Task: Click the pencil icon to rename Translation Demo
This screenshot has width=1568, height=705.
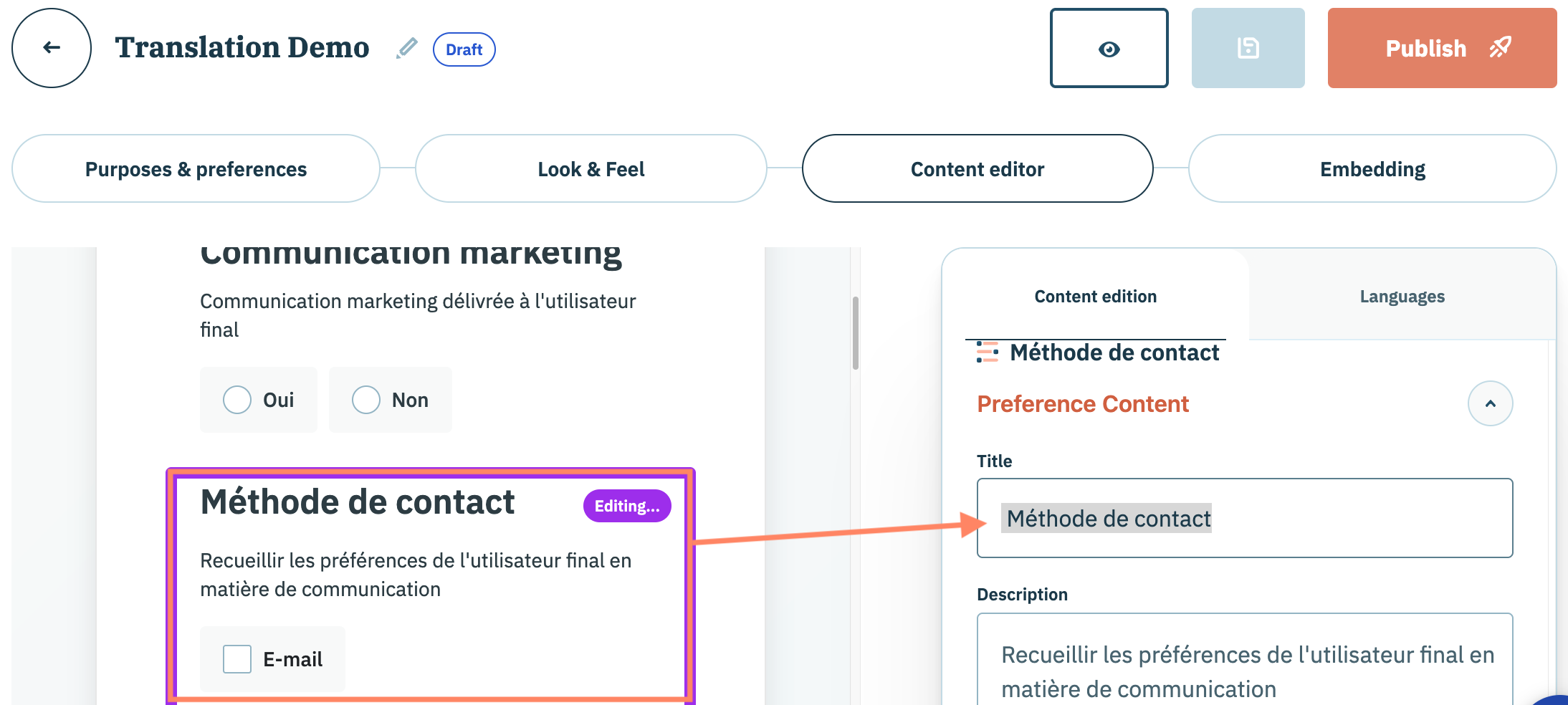Action: pyautogui.click(x=407, y=48)
